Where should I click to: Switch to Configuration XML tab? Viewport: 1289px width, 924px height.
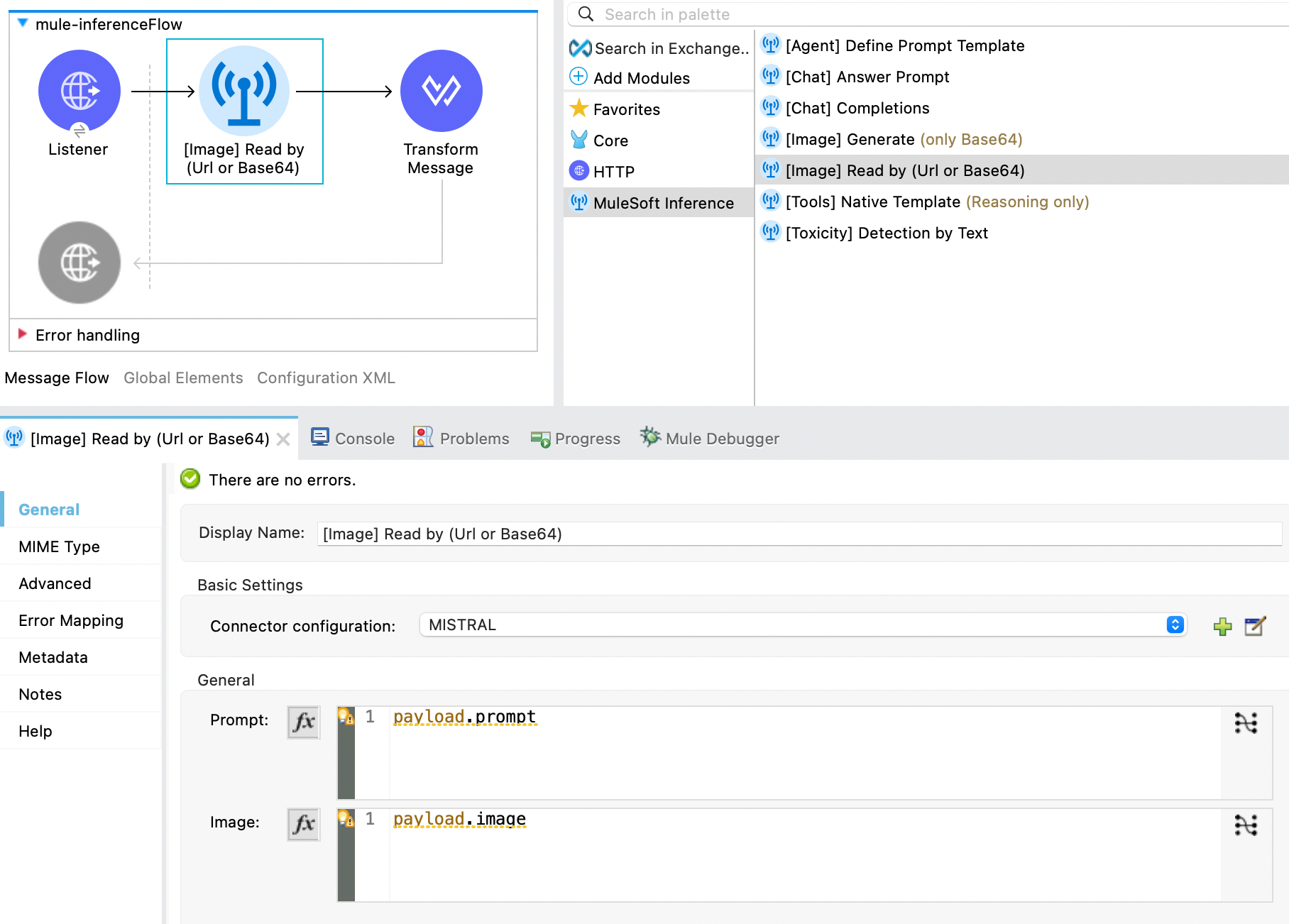click(326, 378)
